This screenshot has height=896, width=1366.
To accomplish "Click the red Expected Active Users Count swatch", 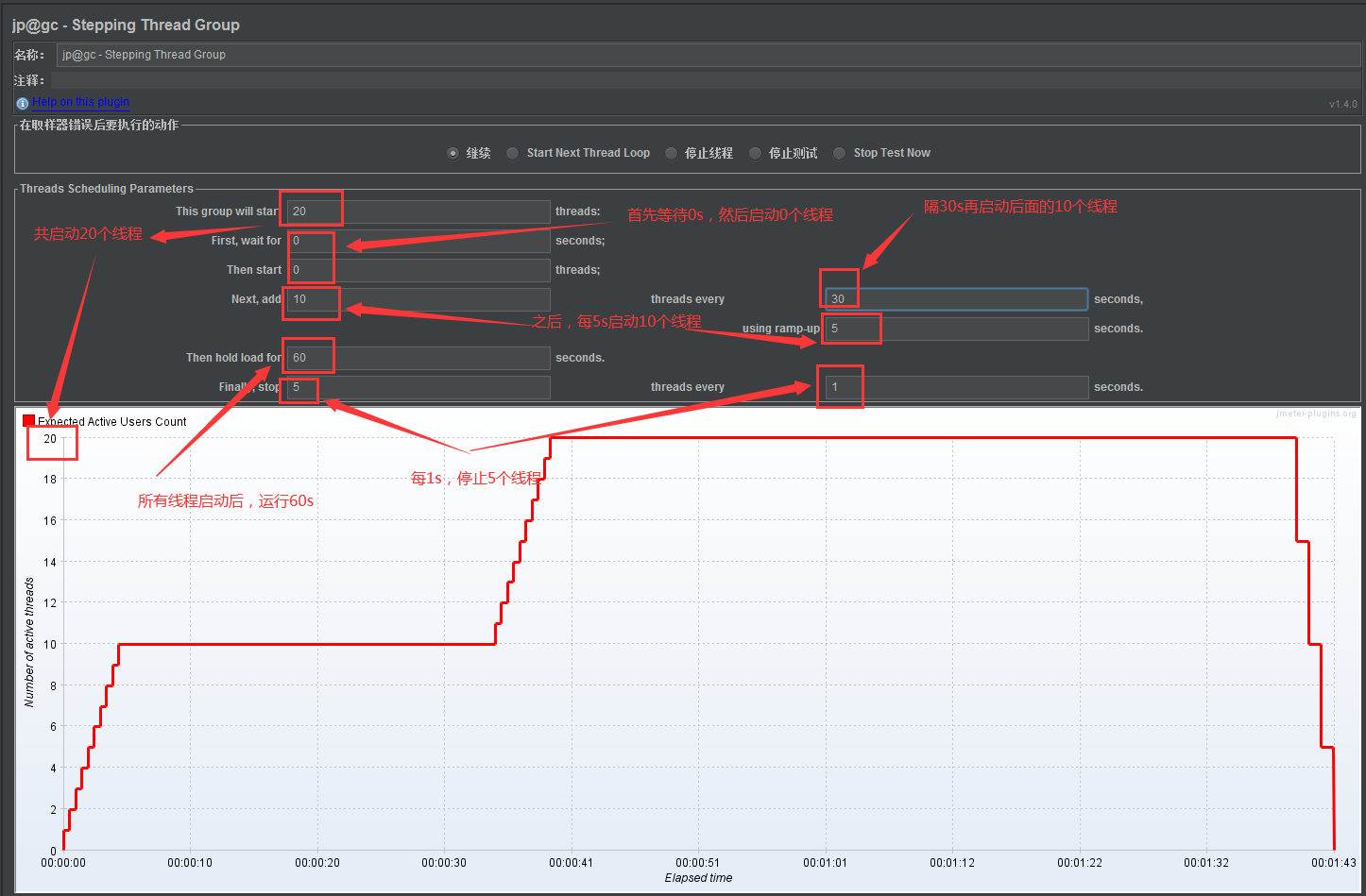I will (28, 419).
